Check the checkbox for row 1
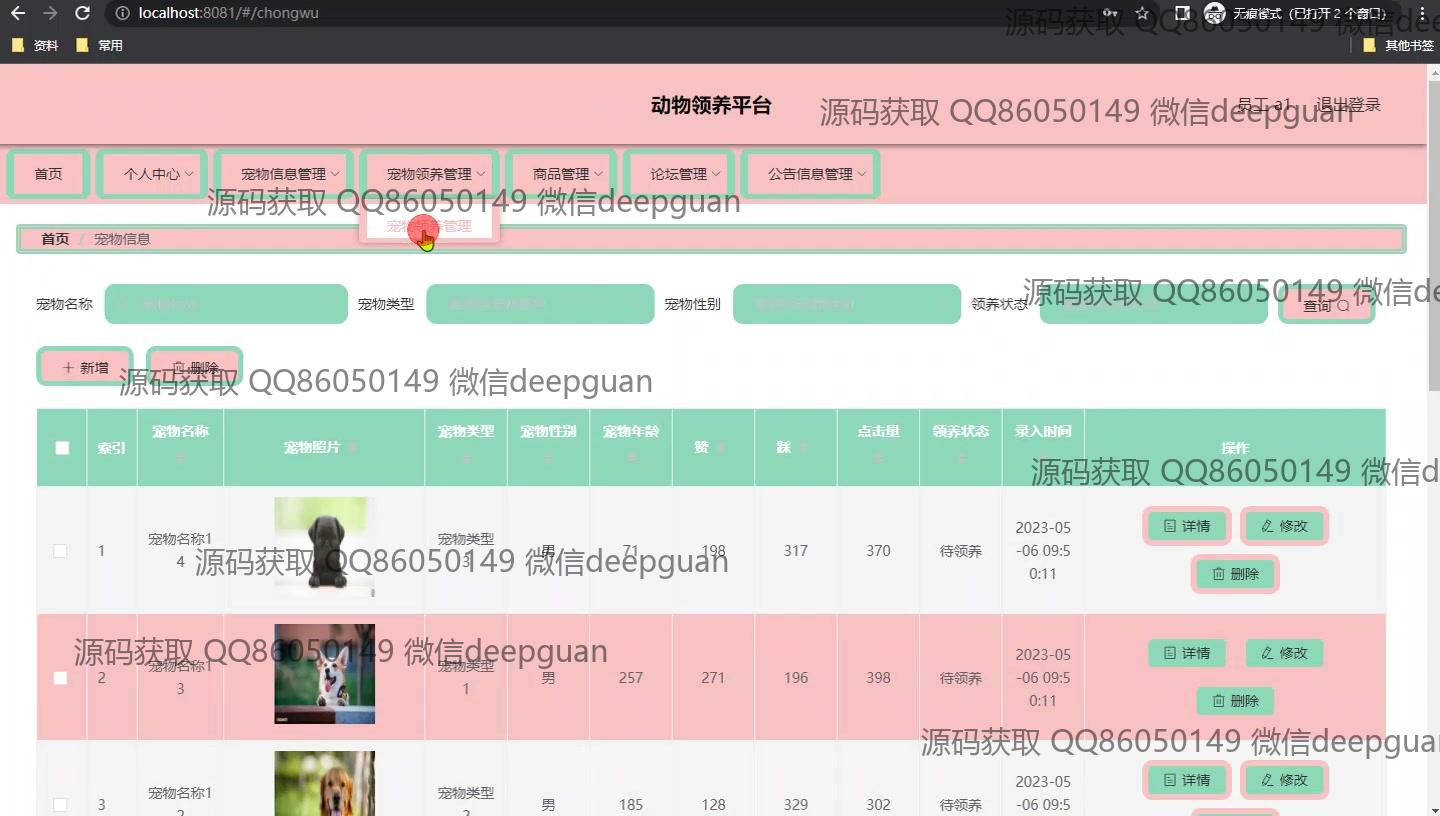Screen dimensions: 1440x816 click(60, 551)
